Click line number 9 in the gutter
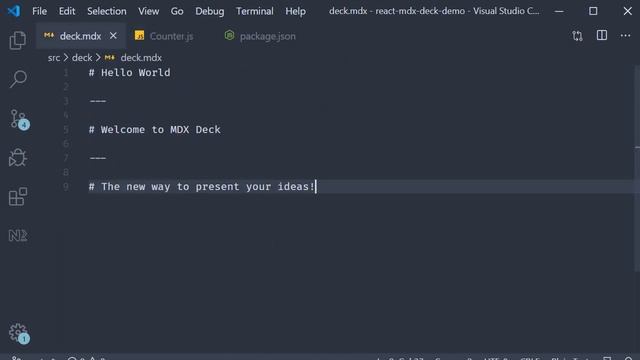 click(66, 187)
